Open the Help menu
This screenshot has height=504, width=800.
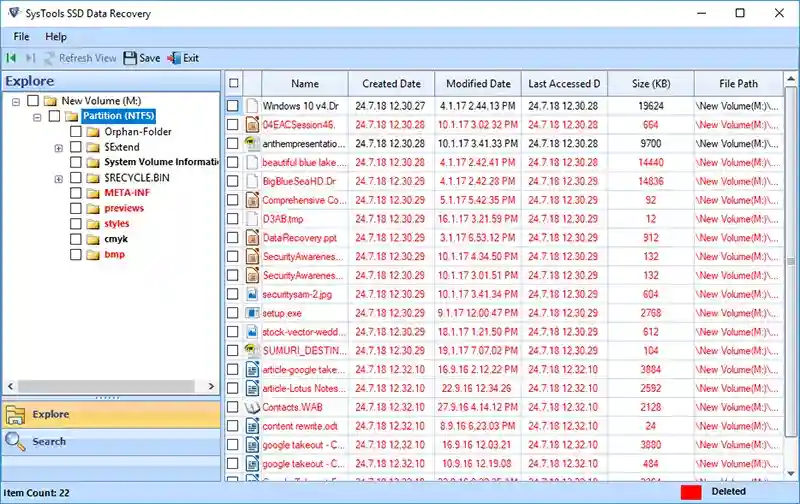tap(56, 37)
